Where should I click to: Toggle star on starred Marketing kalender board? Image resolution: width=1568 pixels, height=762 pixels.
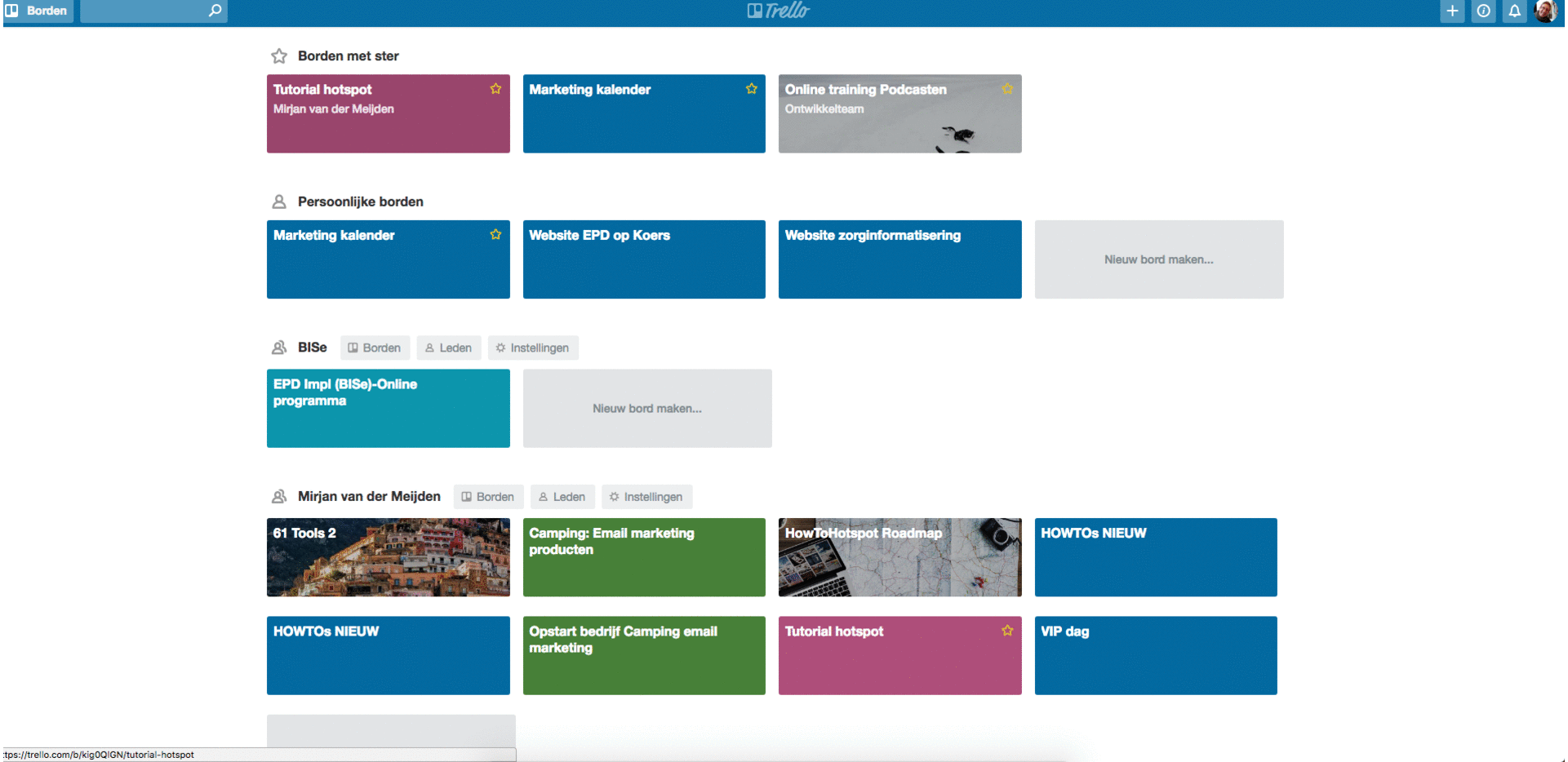pyautogui.click(x=751, y=89)
